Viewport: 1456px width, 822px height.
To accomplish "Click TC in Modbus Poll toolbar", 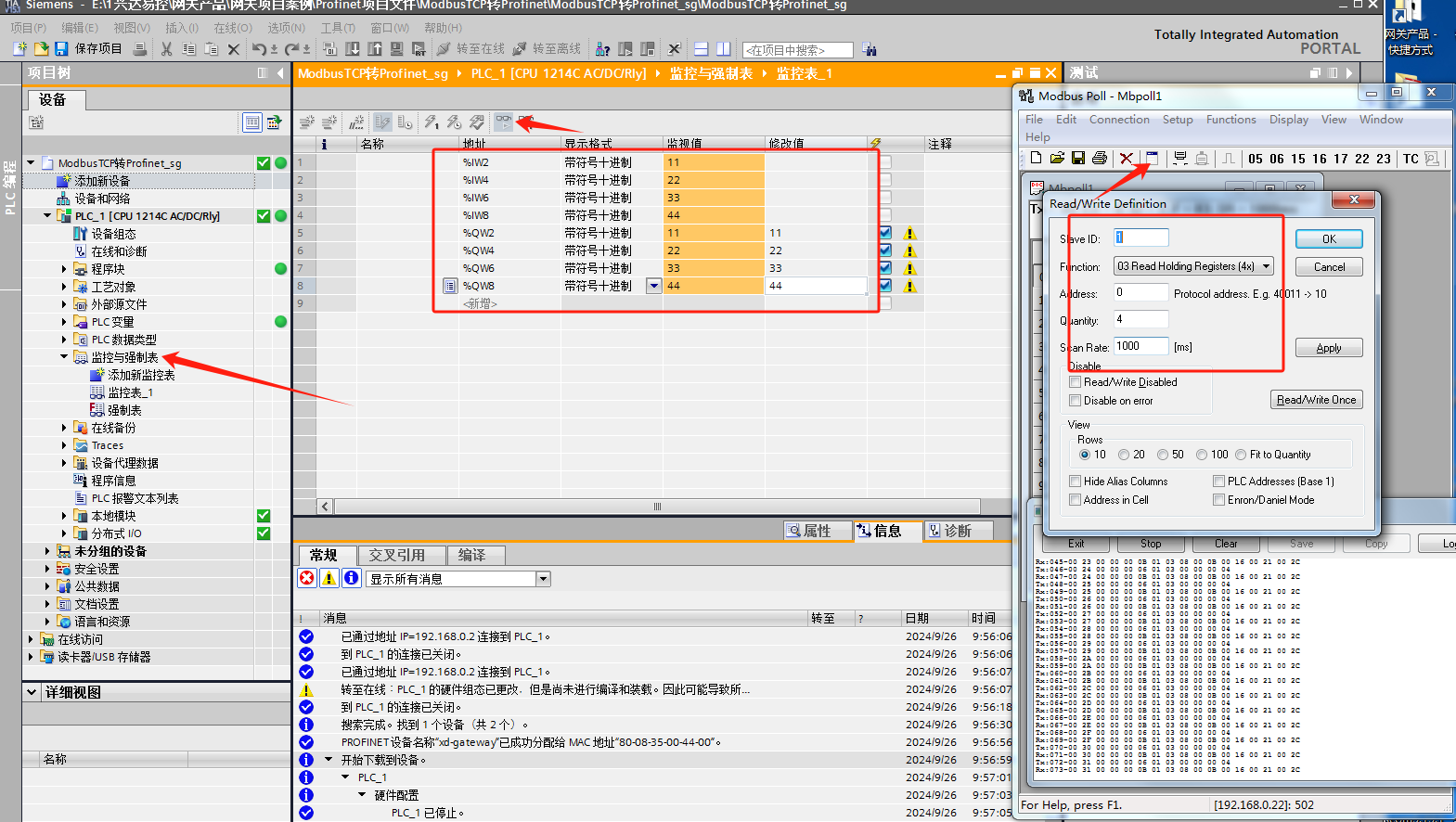I will 1411,159.
